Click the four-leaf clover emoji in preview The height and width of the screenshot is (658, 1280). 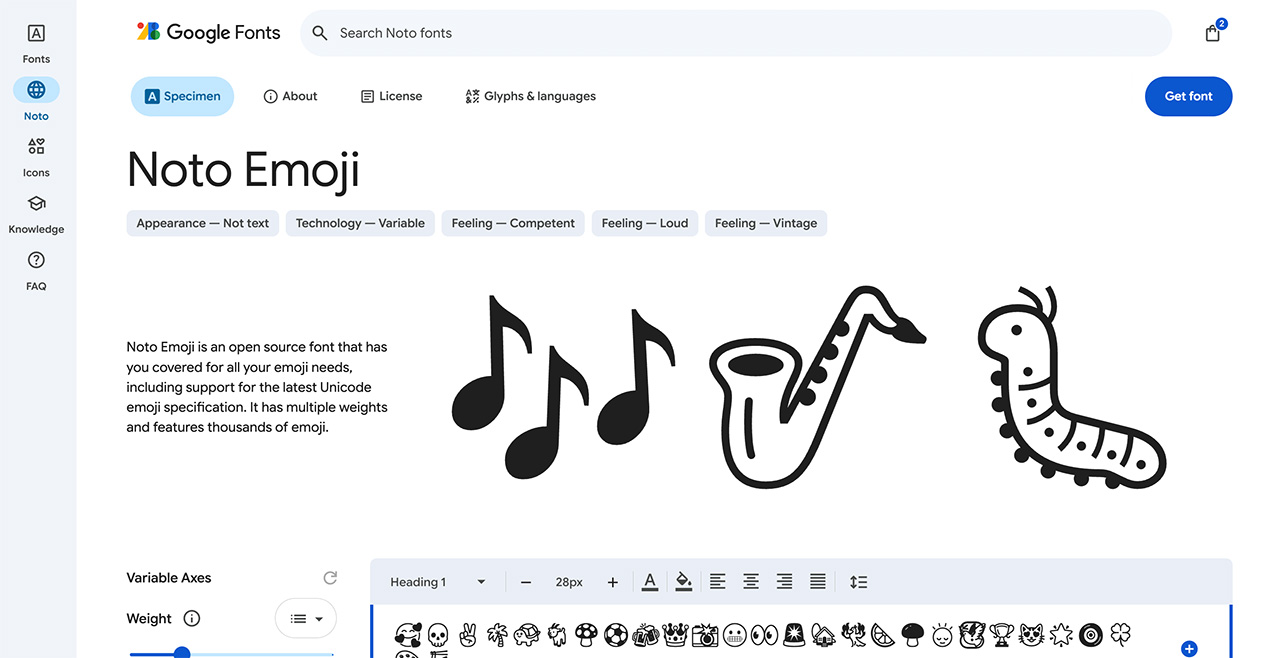(x=1122, y=634)
